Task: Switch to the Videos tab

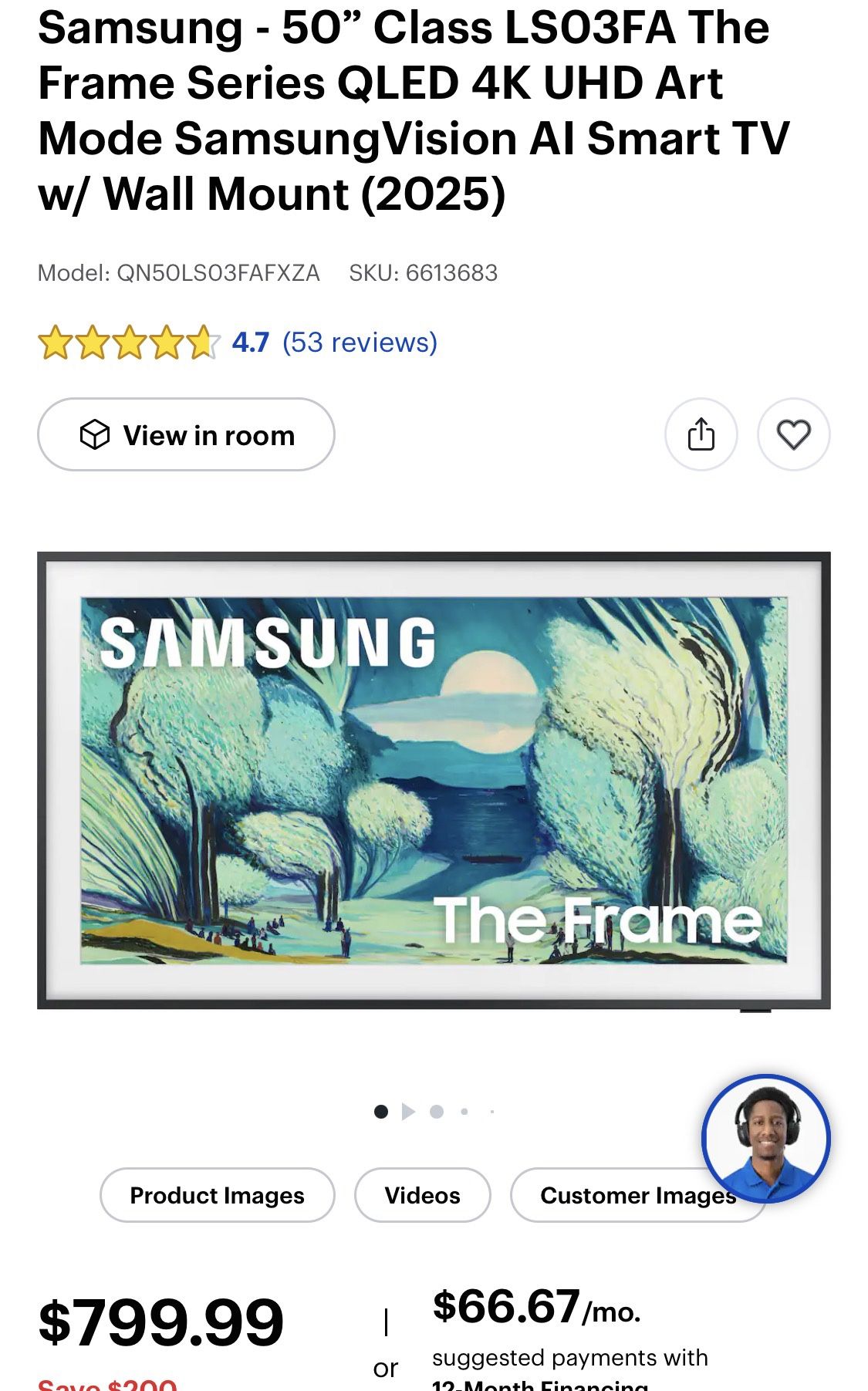Action: (x=422, y=1195)
